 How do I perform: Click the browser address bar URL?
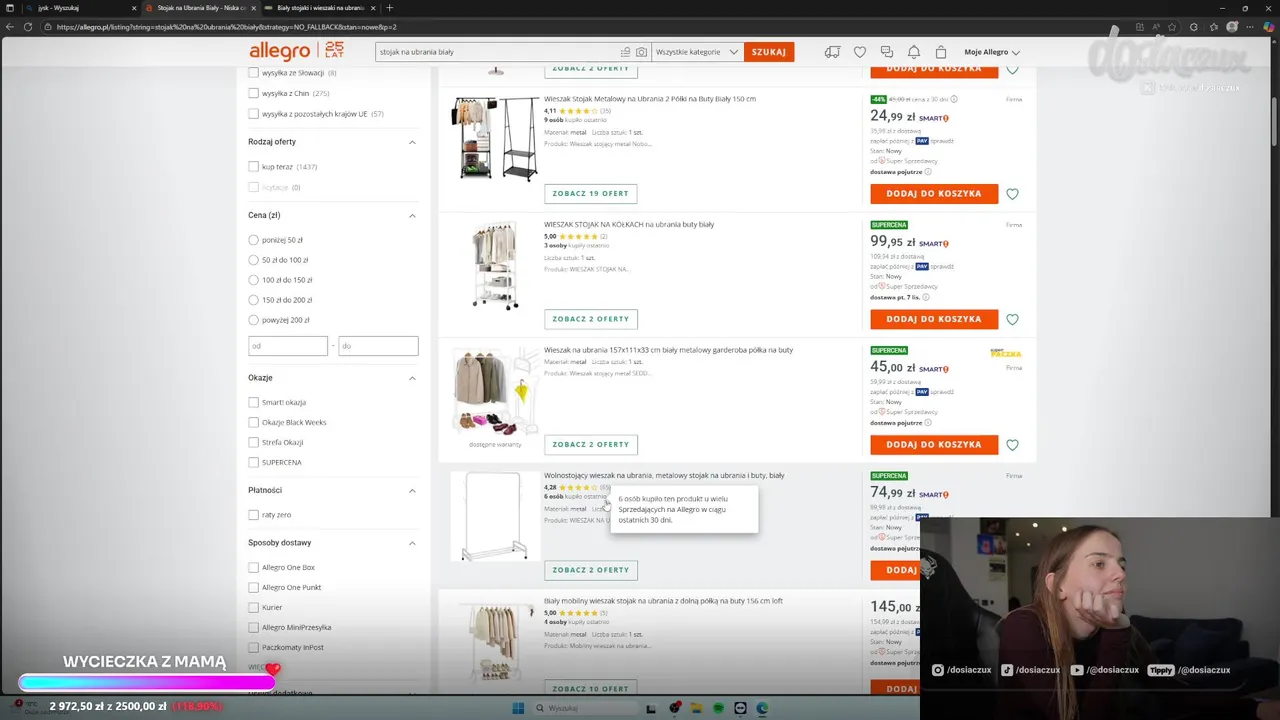[227, 27]
